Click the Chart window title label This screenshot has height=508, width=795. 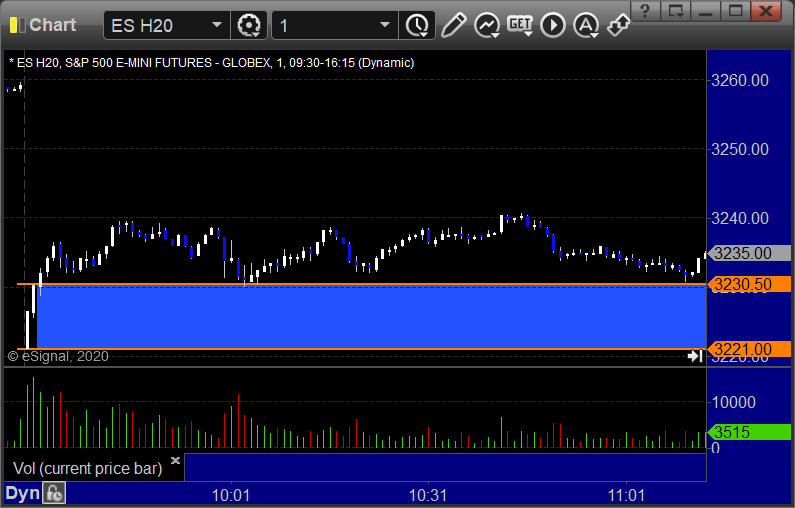pos(52,25)
